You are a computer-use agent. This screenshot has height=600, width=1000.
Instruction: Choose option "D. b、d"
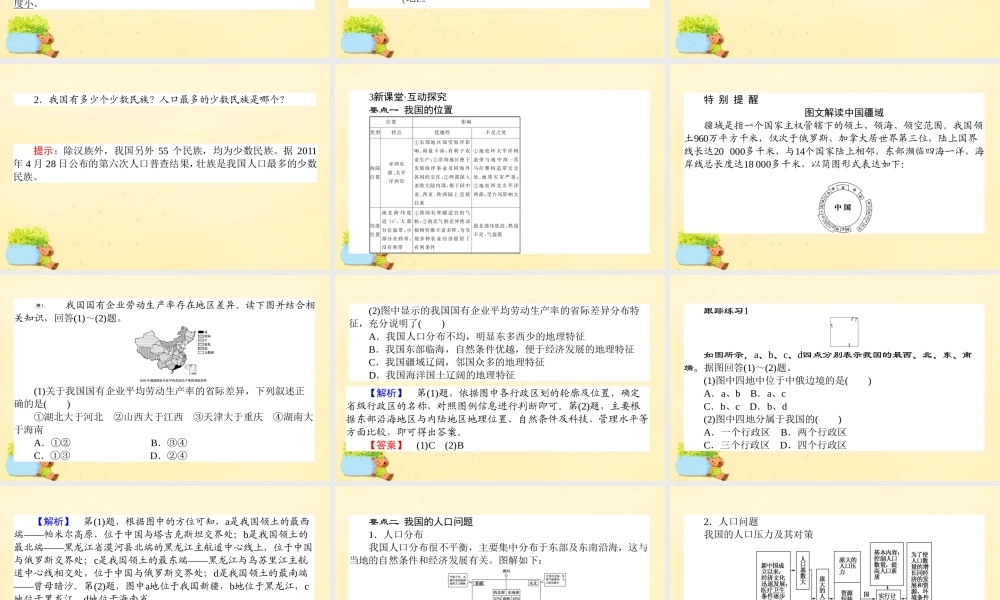[768, 406]
